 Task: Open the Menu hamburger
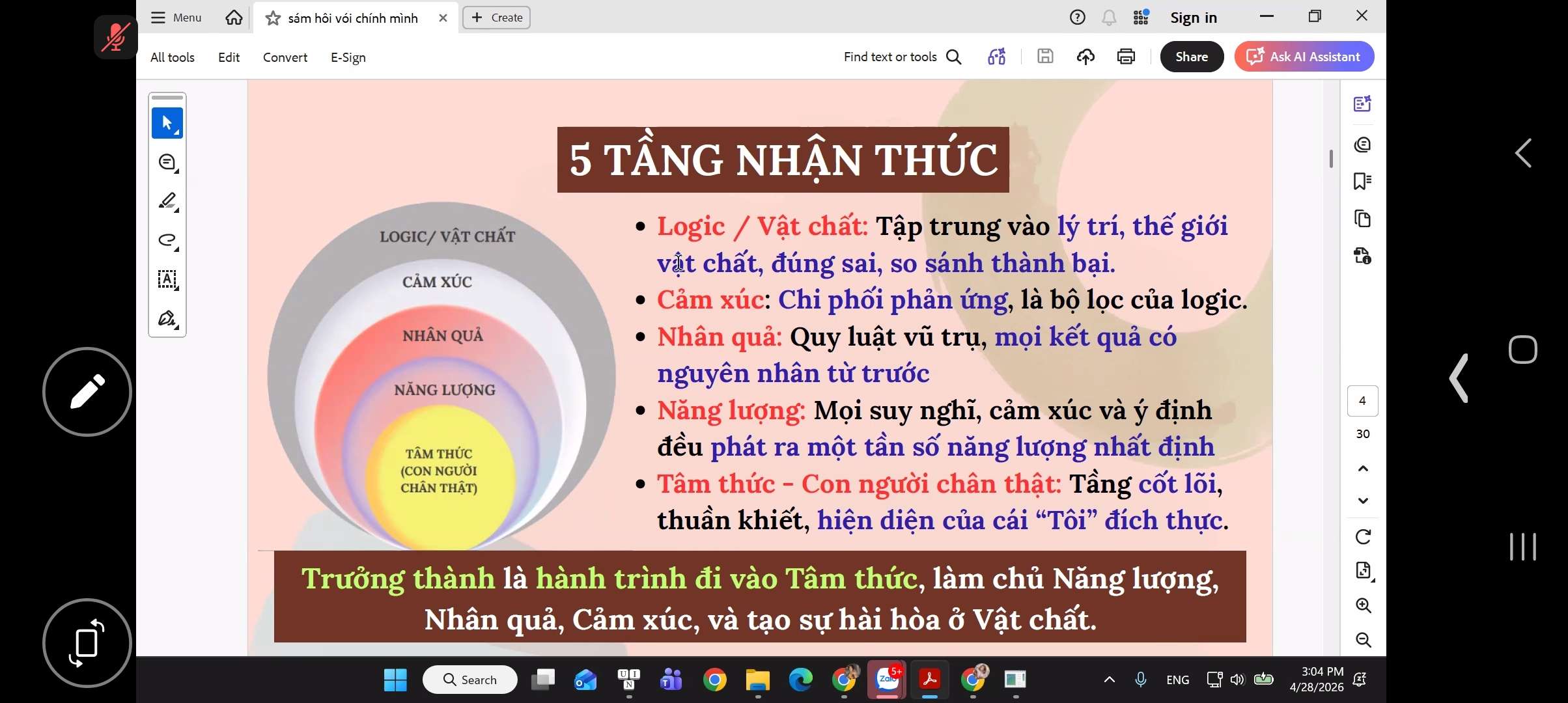pyautogui.click(x=176, y=18)
